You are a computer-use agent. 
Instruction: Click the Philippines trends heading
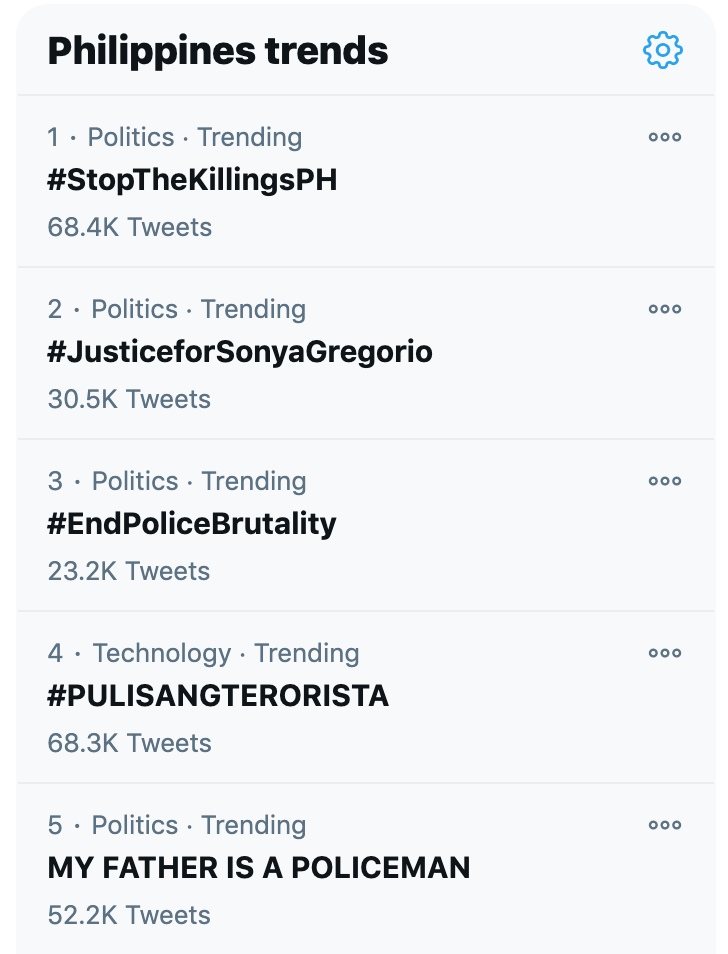coord(218,51)
